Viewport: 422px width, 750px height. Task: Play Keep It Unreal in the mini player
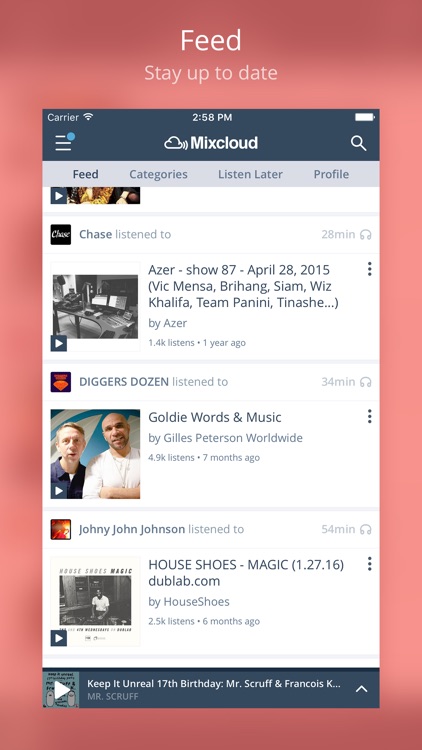[61, 689]
